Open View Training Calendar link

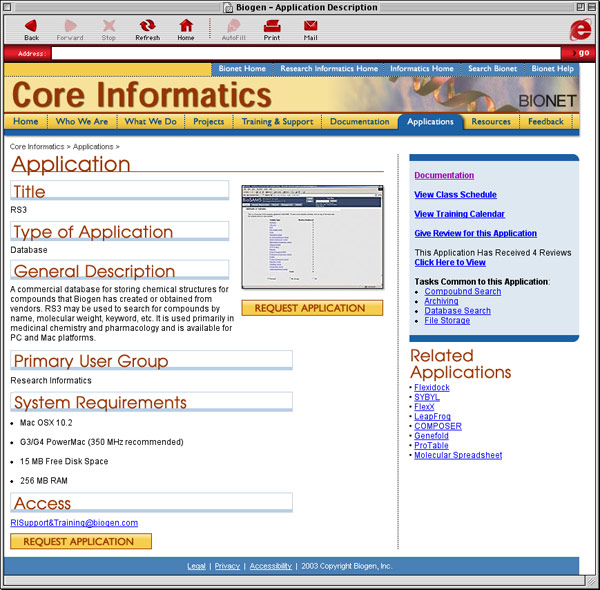click(459, 214)
